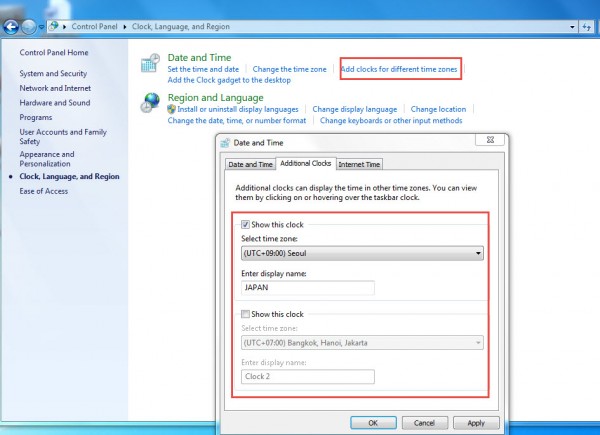The image size is (600, 435).
Task: Click the JAPAN display name field
Action: pyautogui.click(x=308, y=288)
